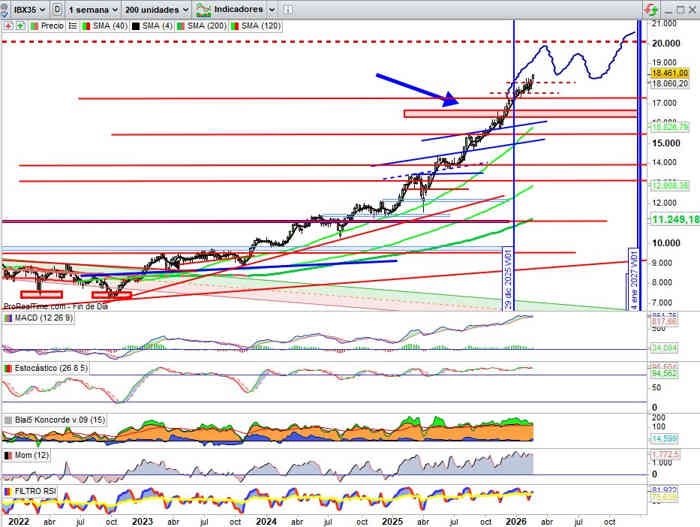Click the Indicadores button
Screen dimensions: 700x527
coord(230,9)
